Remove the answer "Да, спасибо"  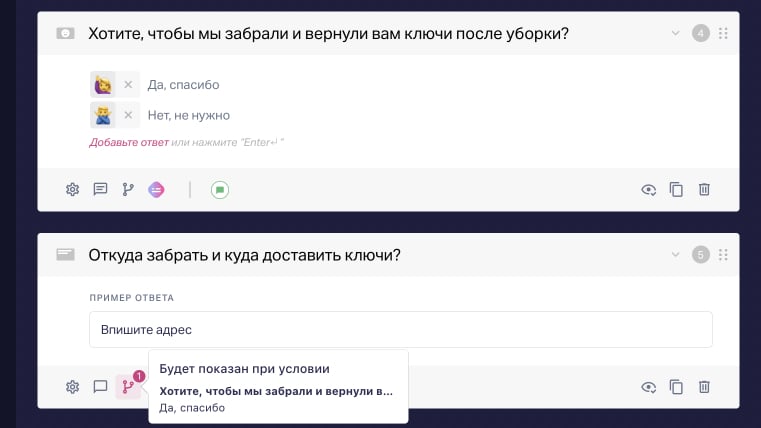[128, 85]
